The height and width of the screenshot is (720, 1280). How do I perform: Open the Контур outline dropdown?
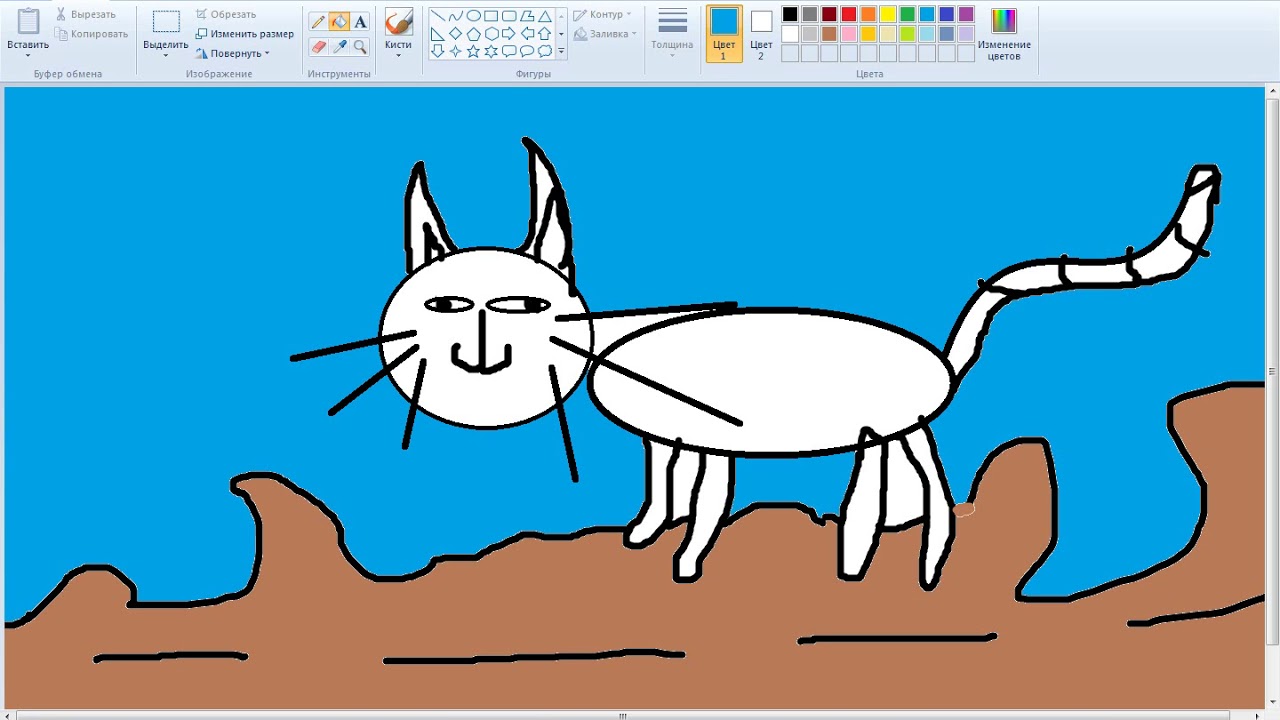(602, 15)
